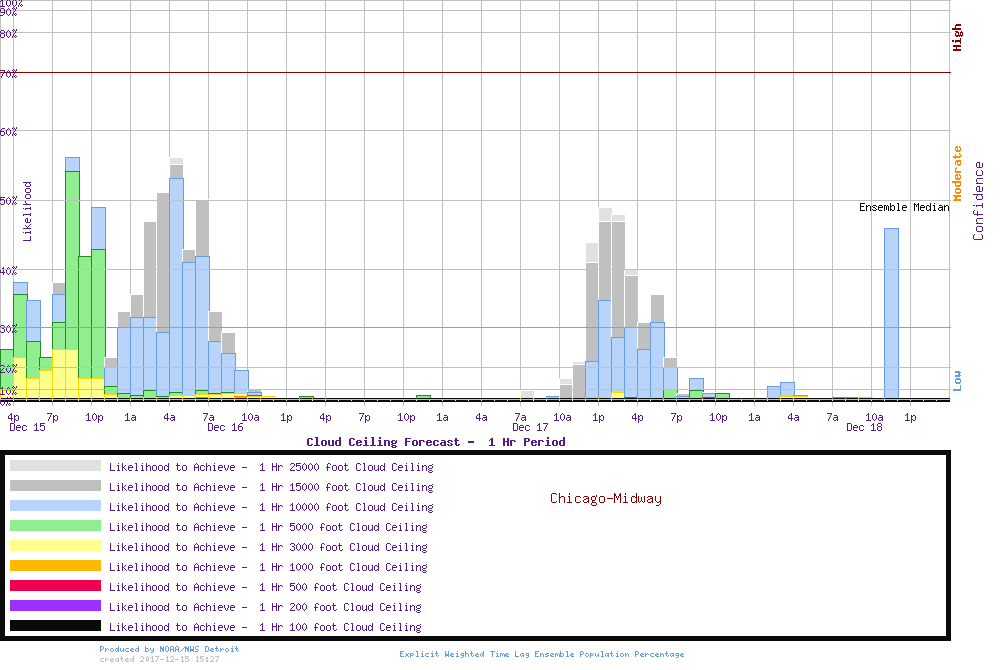The height and width of the screenshot is (670, 1000).
Task: Choose the red 500 foot legend swatch
Action: pyautogui.click(x=55, y=586)
